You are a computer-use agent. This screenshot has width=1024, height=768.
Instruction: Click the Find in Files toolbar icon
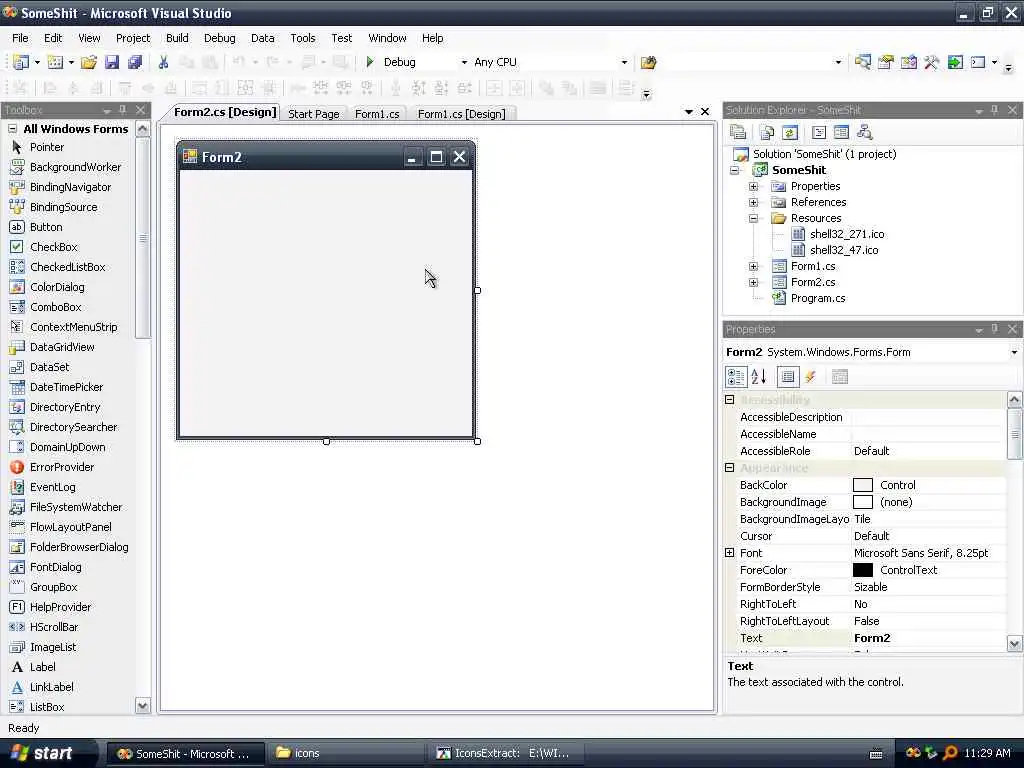648,62
